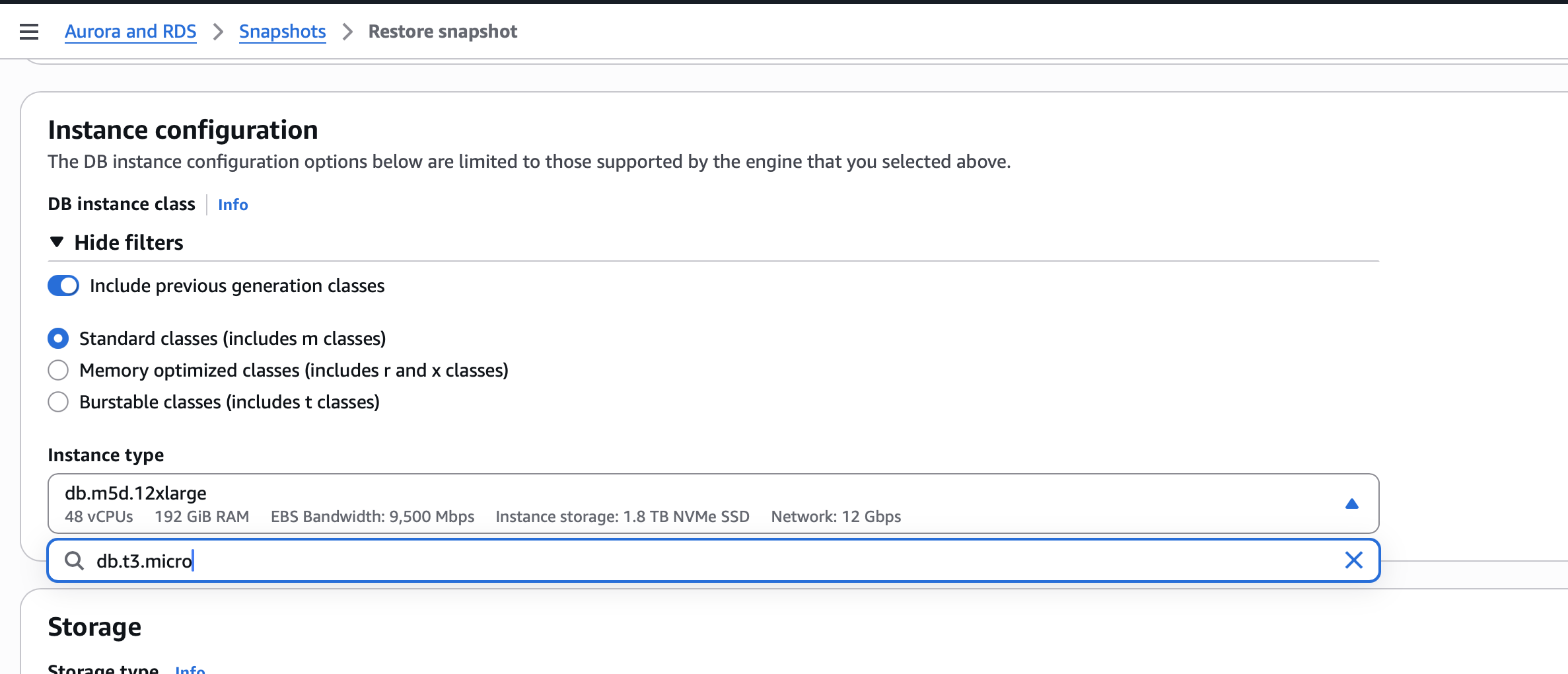The image size is (1568, 674).
Task: Collapse filters using Hide filters triangle
Action: 57,243
